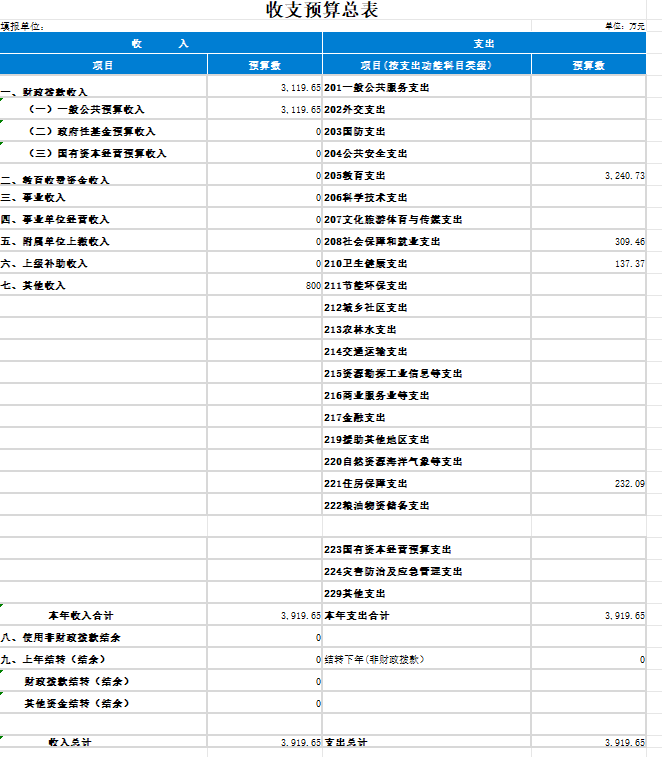The image size is (662, 757).
Task: Select the 收入 section header cell
Action: click(160, 43)
